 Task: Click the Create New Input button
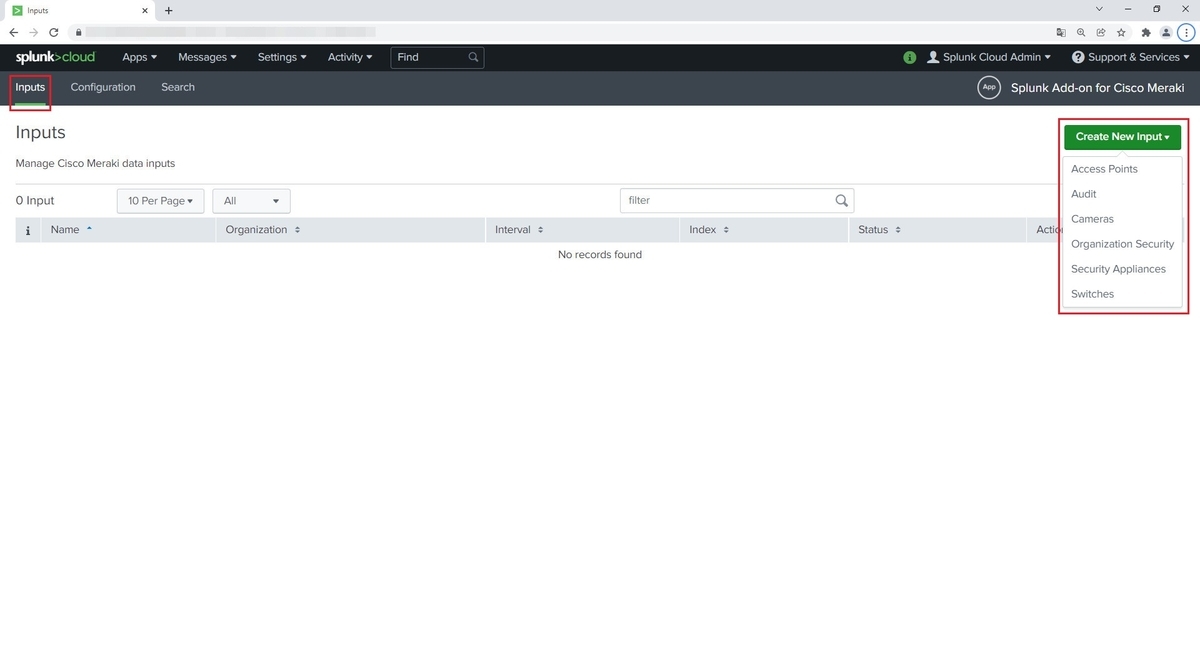click(1121, 136)
